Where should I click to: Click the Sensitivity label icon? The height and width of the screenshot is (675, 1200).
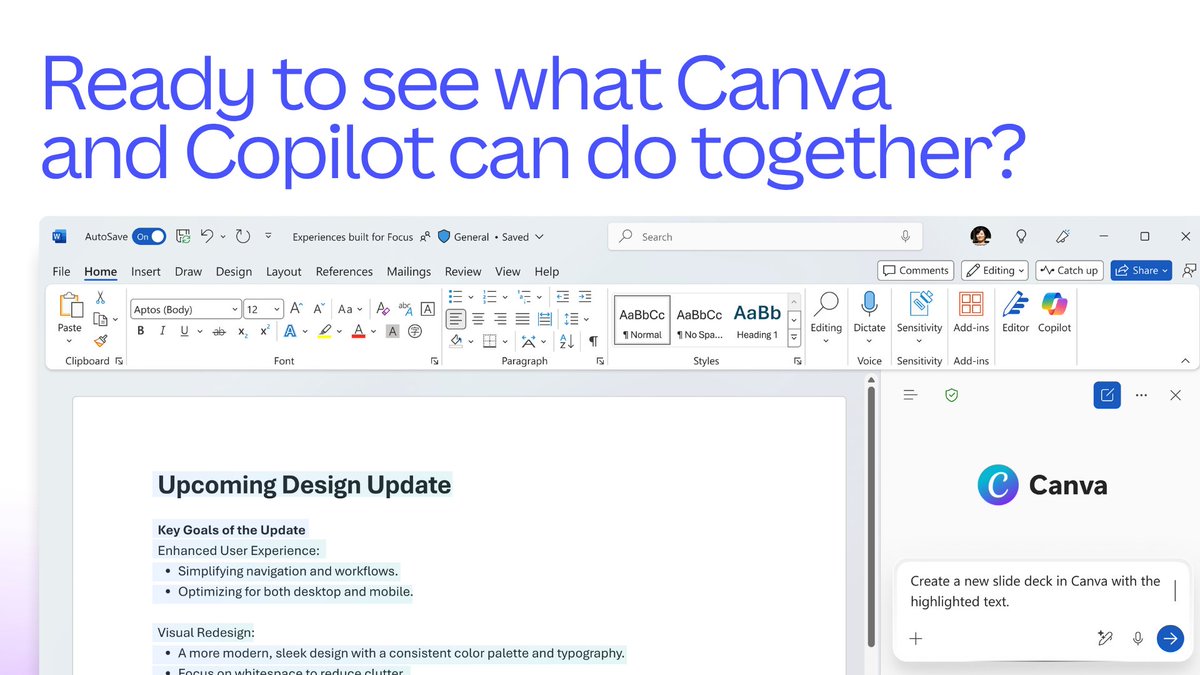point(919,304)
